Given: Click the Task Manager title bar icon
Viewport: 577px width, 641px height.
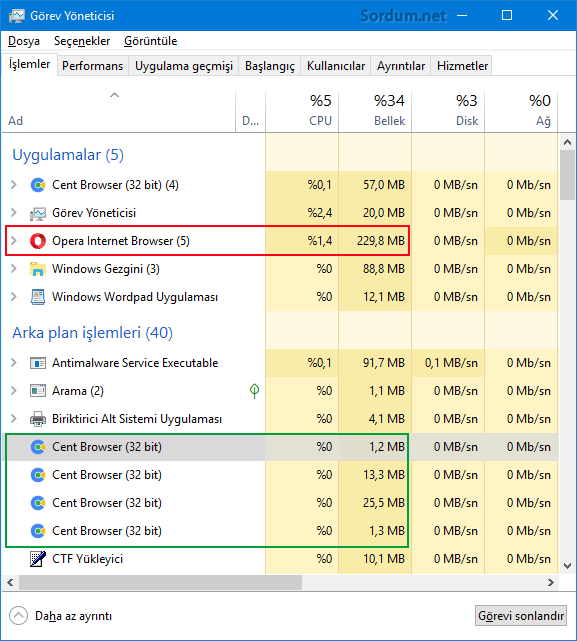Looking at the screenshot, I should [17, 16].
